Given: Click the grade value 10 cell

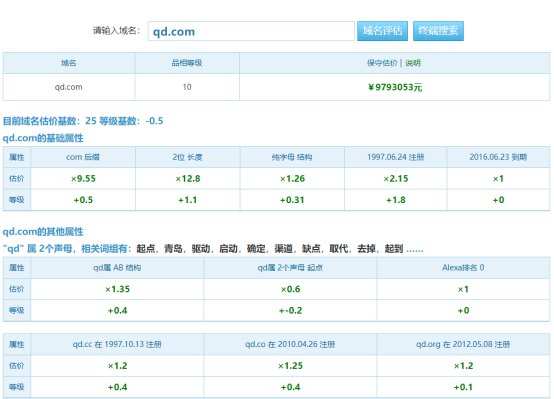Looking at the screenshot, I should (187, 87).
